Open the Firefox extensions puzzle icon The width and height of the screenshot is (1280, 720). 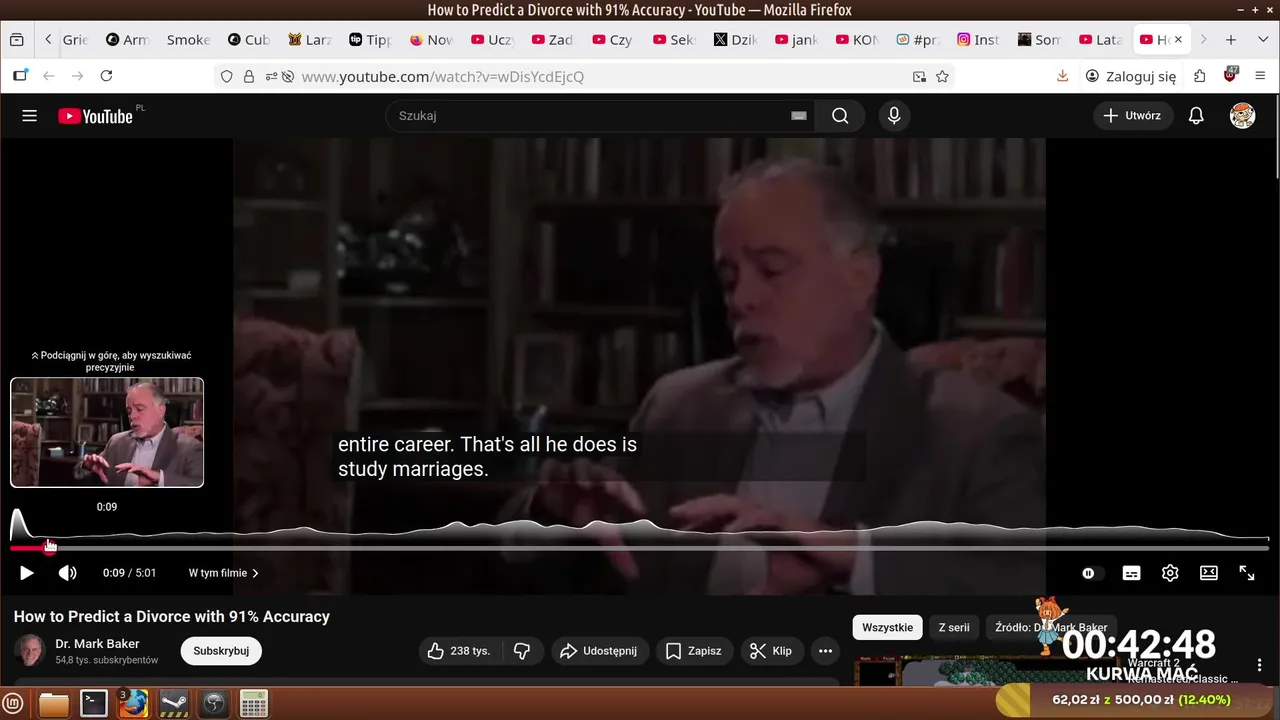(x=1200, y=76)
